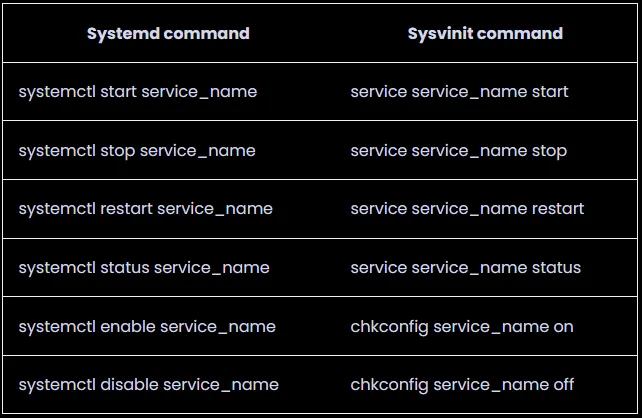This screenshot has width=642, height=418.
Task: Click the word enable in the Systemd column
Action: coord(128,326)
